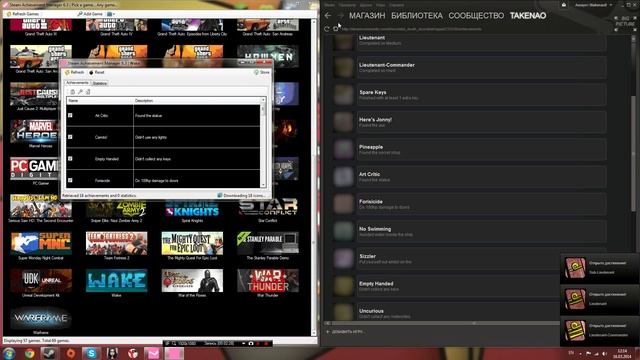Click Steam's forward navigation arrow
The width and height of the screenshot is (640, 360).
[x=340, y=16]
